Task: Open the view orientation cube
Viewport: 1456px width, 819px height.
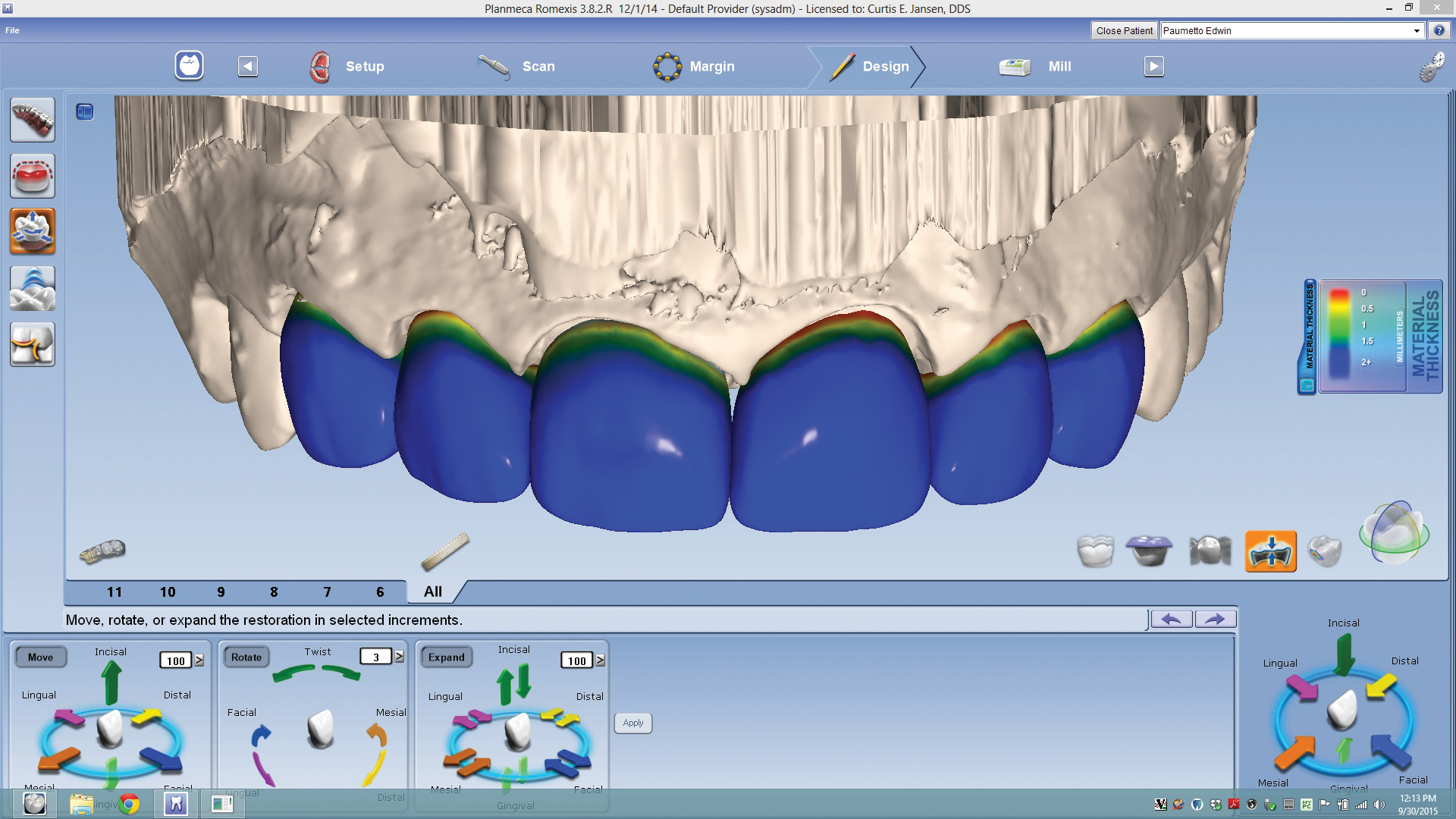Action: (x=1394, y=533)
